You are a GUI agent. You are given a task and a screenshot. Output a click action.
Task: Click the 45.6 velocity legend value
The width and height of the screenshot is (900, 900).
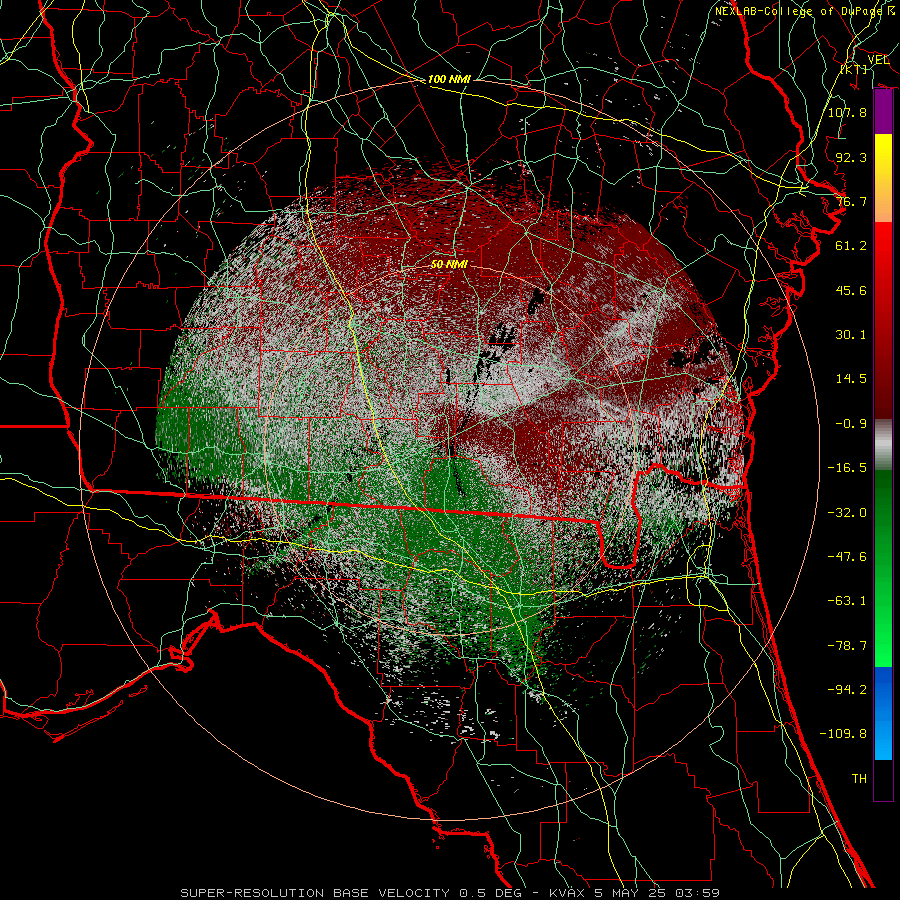coord(851,290)
